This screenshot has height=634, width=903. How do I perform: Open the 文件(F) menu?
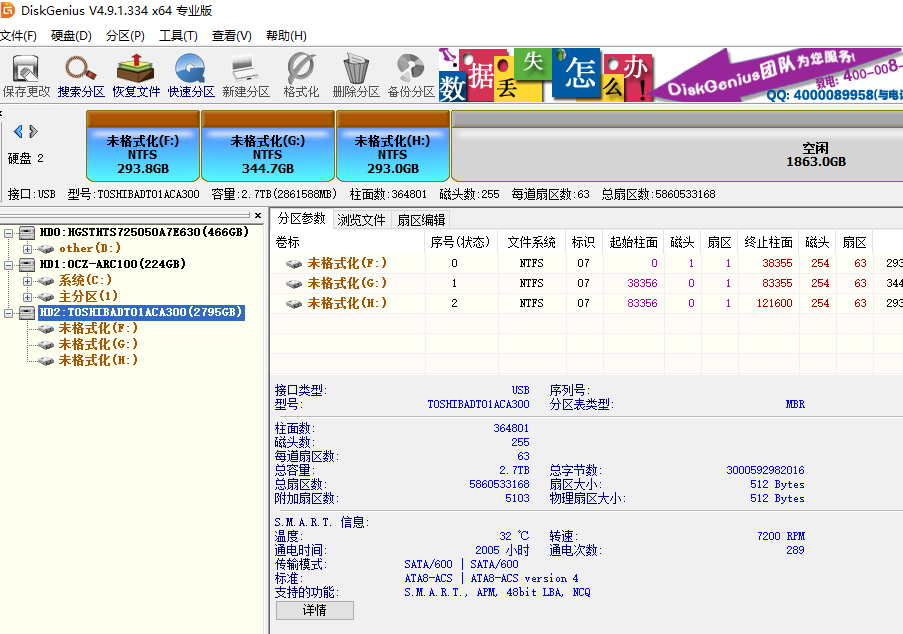click(x=18, y=36)
